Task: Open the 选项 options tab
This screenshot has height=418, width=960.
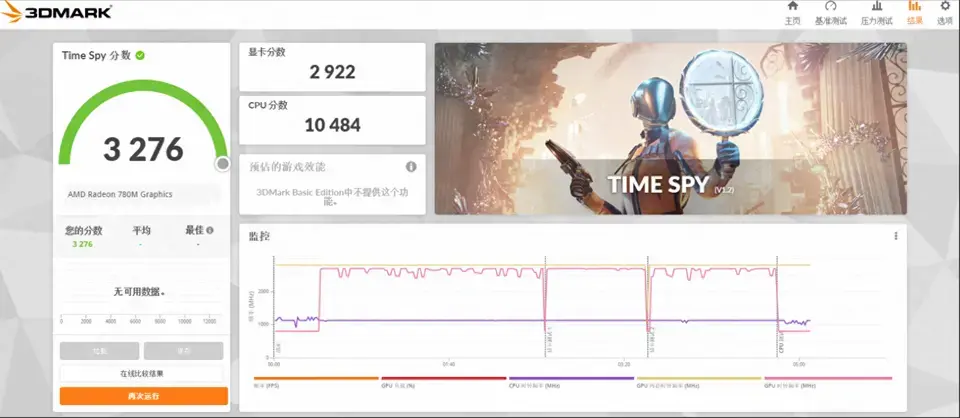Action: click(945, 13)
